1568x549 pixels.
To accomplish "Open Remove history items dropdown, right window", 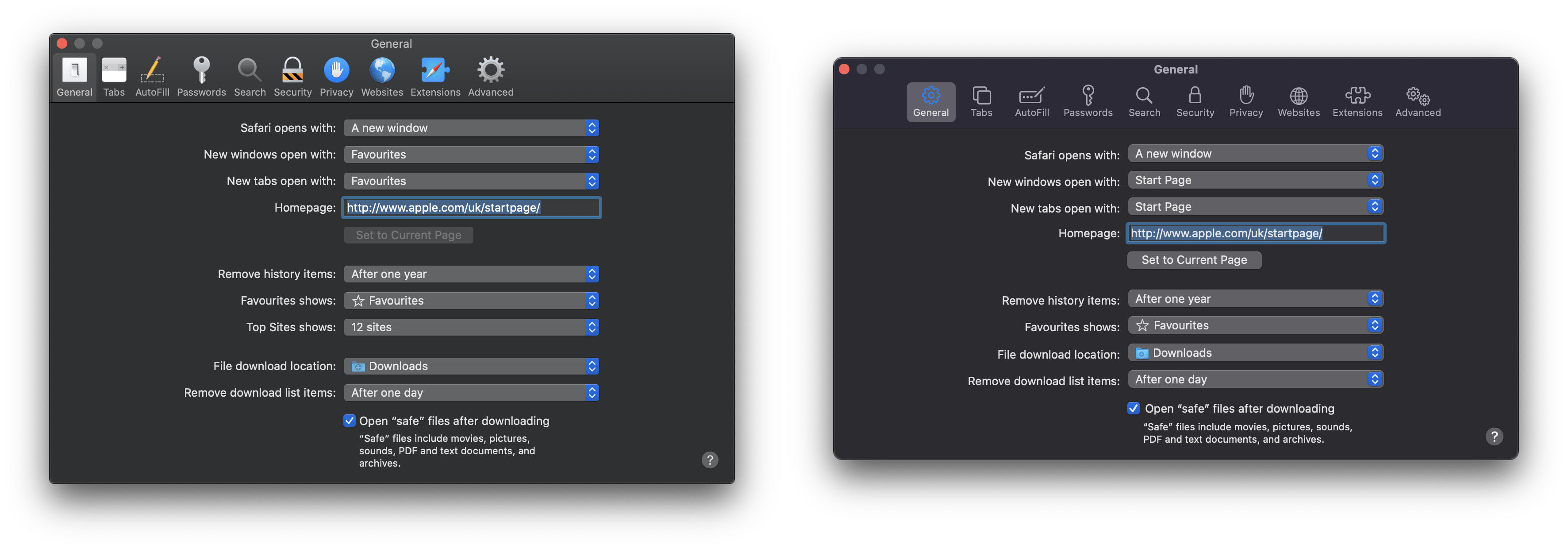I will tap(1255, 298).
